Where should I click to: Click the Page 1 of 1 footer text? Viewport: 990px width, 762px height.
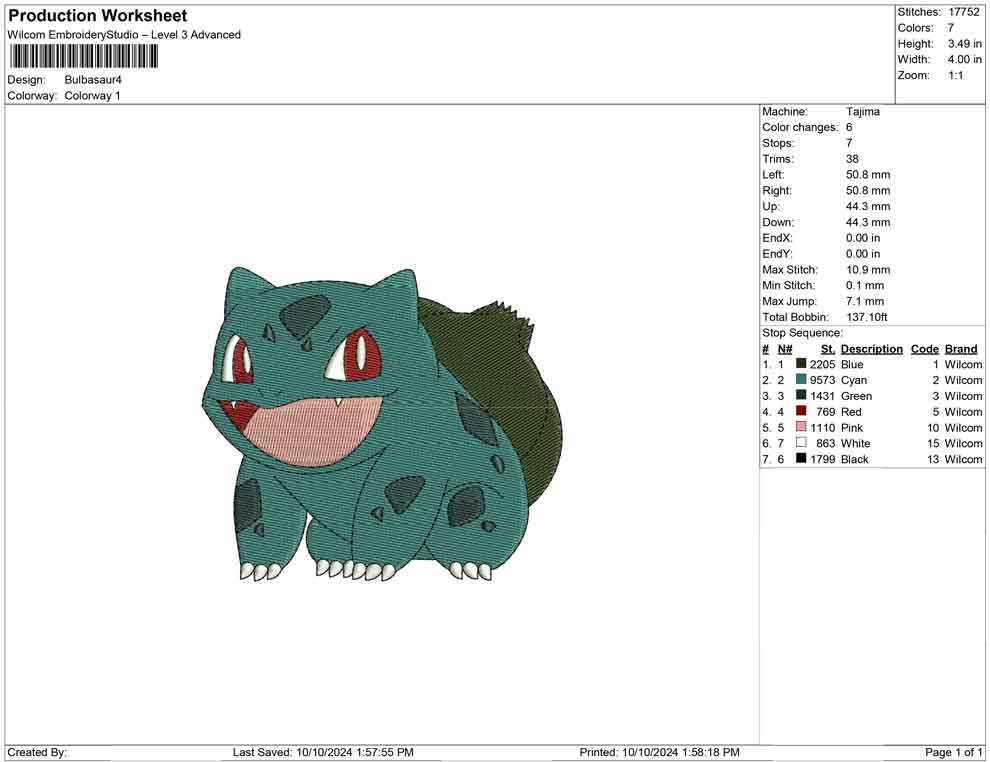point(953,752)
